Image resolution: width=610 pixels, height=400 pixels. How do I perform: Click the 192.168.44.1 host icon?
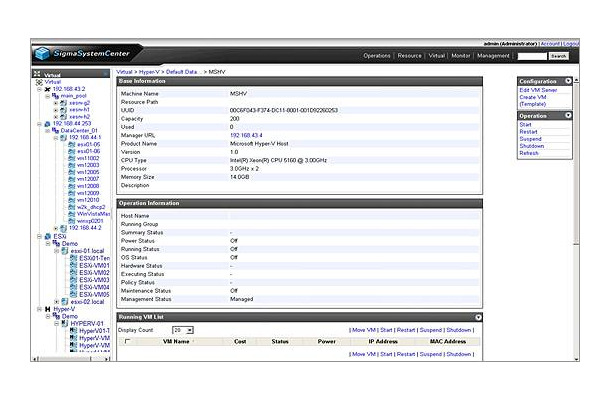pos(63,138)
